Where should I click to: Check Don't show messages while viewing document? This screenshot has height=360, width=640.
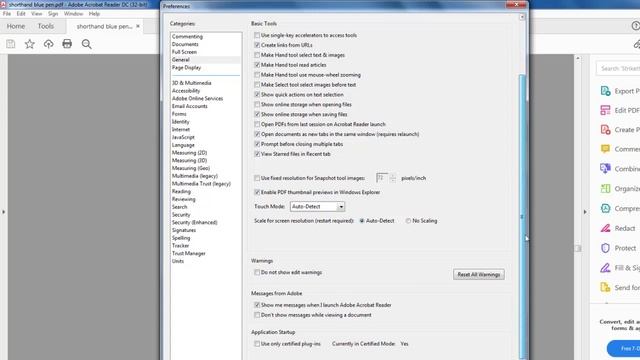coord(257,315)
